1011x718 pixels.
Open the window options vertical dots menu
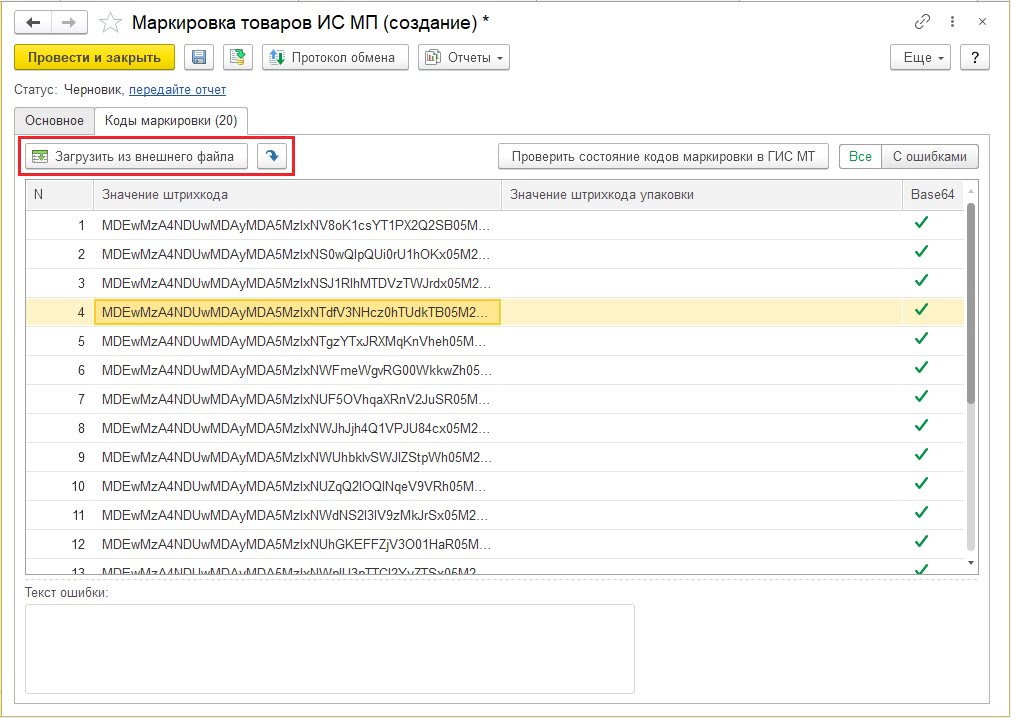952,22
